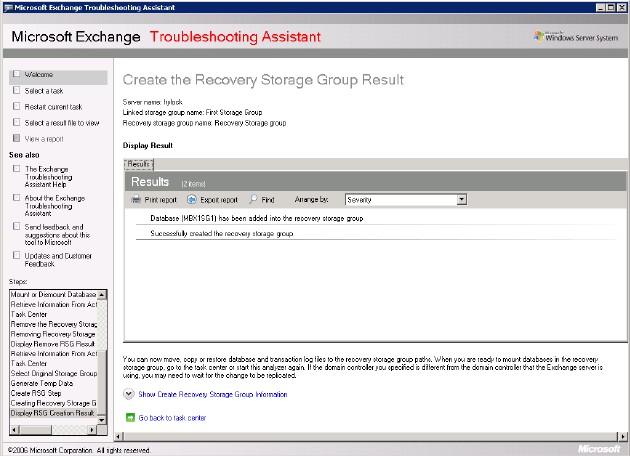Open the Restart current task link

tap(53, 107)
